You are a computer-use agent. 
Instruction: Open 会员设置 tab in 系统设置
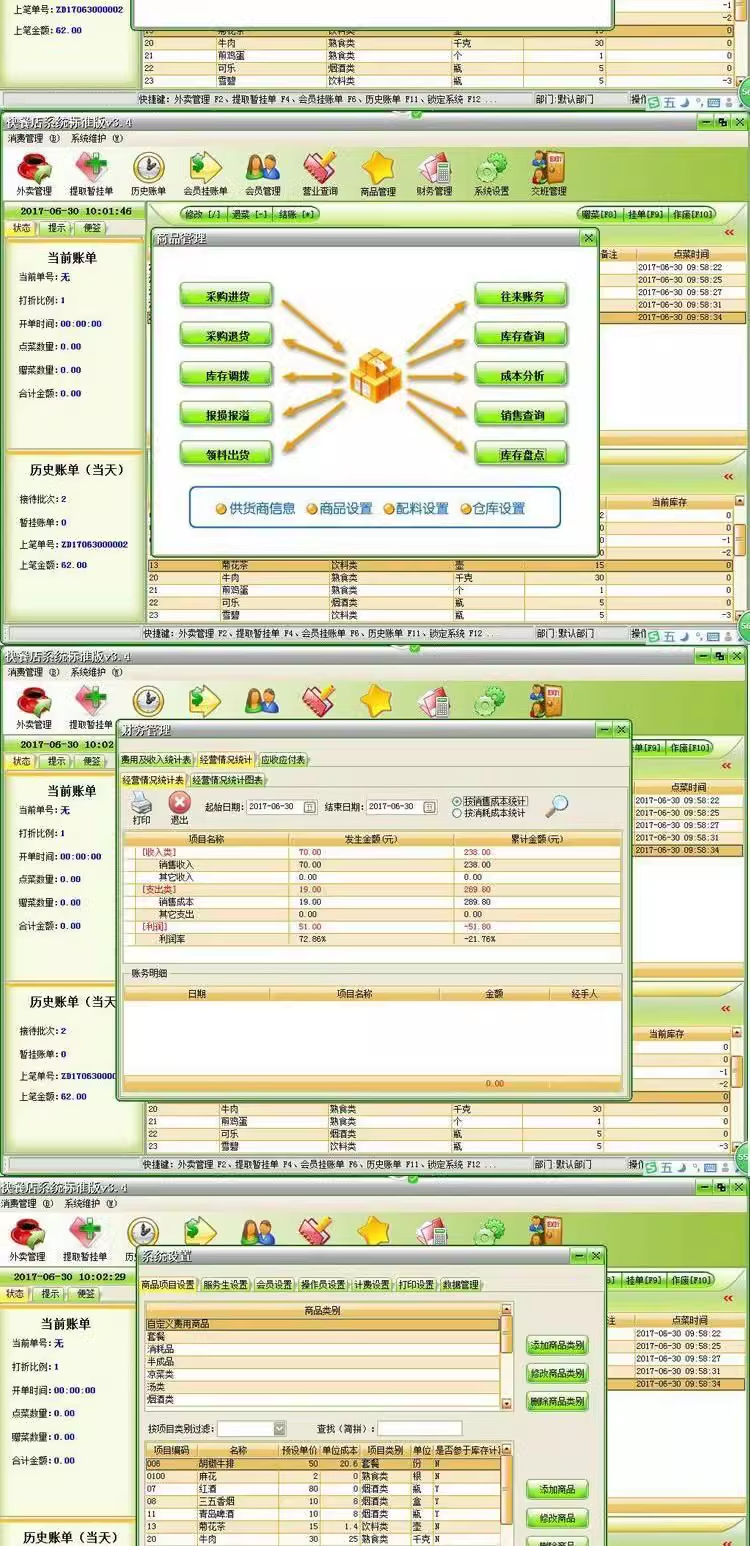pyautogui.click(x=274, y=1285)
